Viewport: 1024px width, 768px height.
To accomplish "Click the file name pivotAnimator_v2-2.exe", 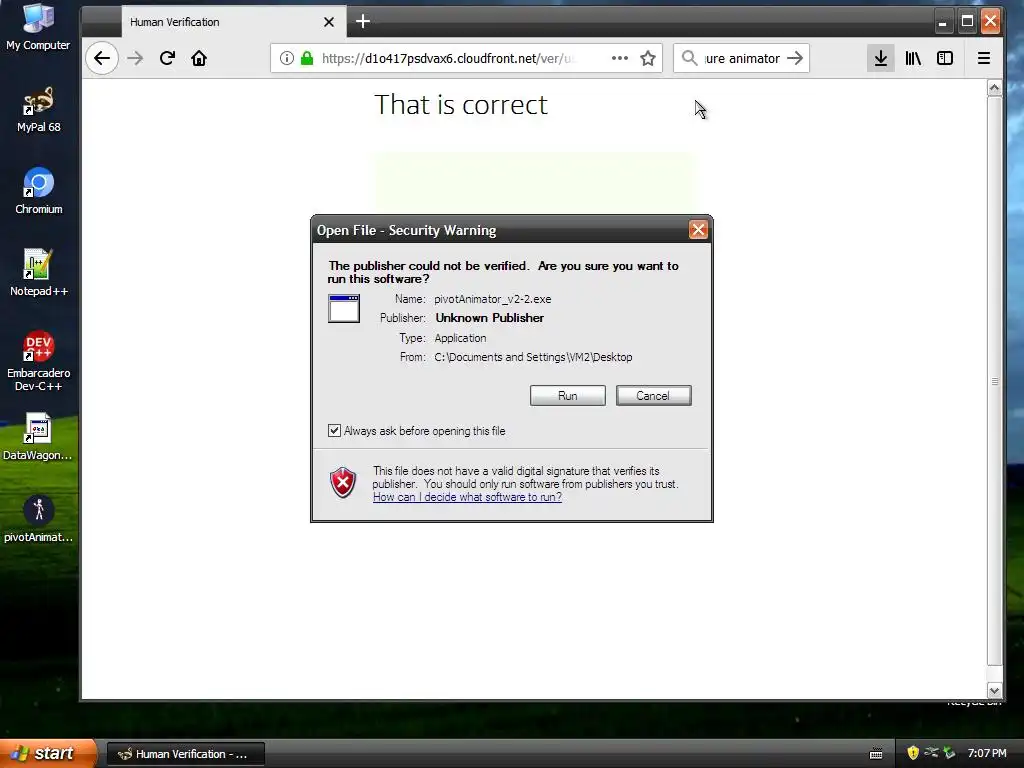I will coord(492,299).
